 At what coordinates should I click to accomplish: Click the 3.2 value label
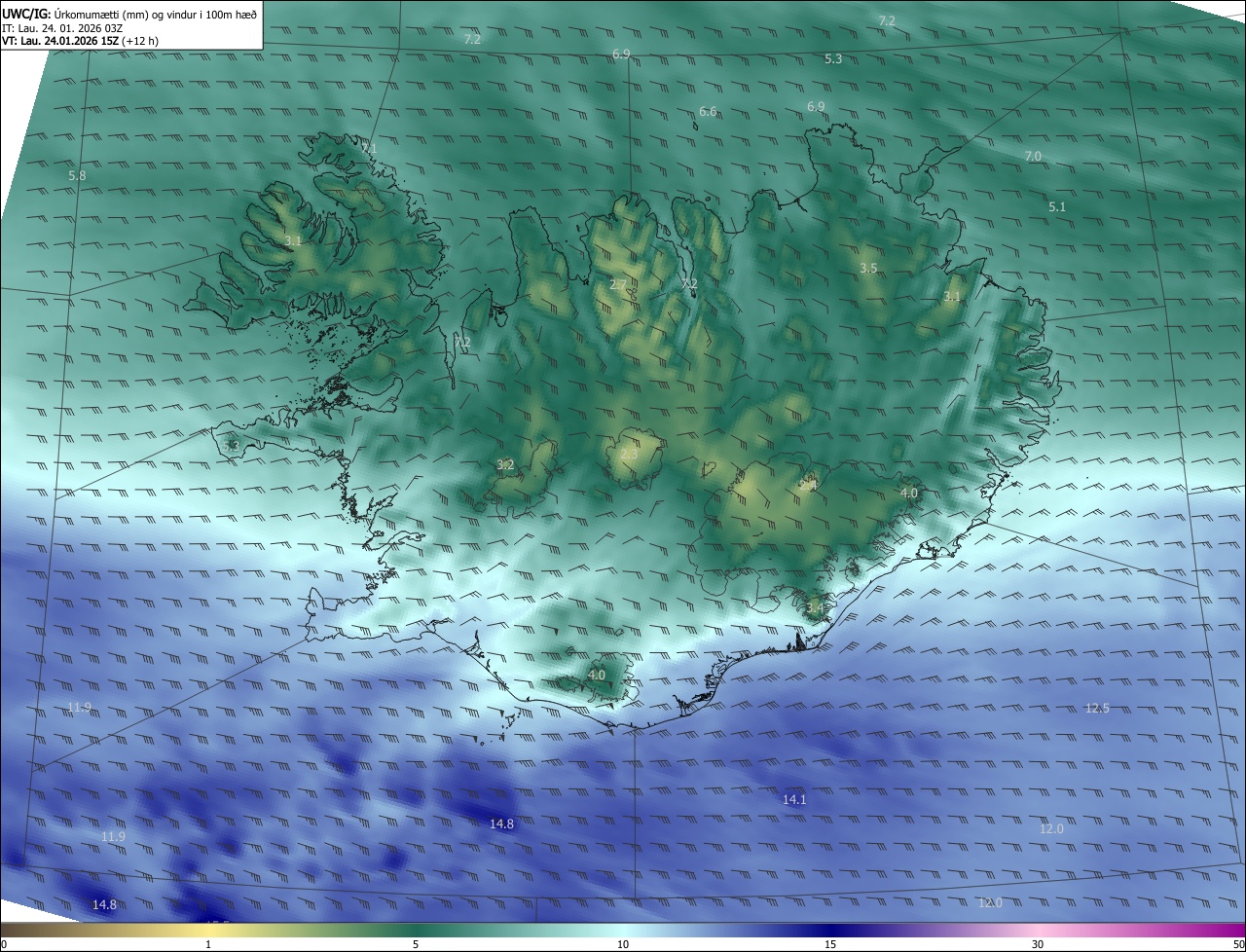tap(505, 464)
